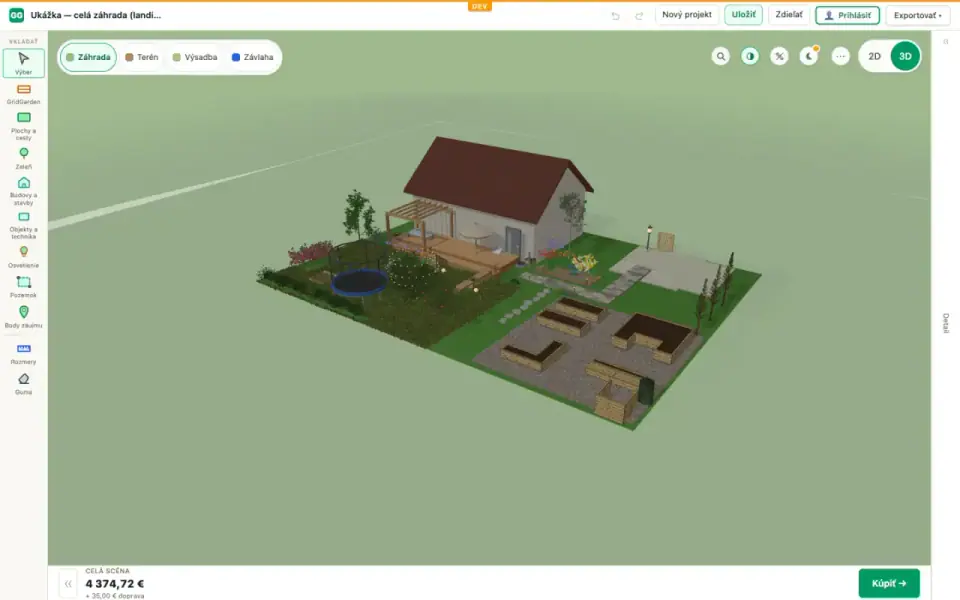
Task: Select the Pozemok plot tool
Action: tap(23, 287)
